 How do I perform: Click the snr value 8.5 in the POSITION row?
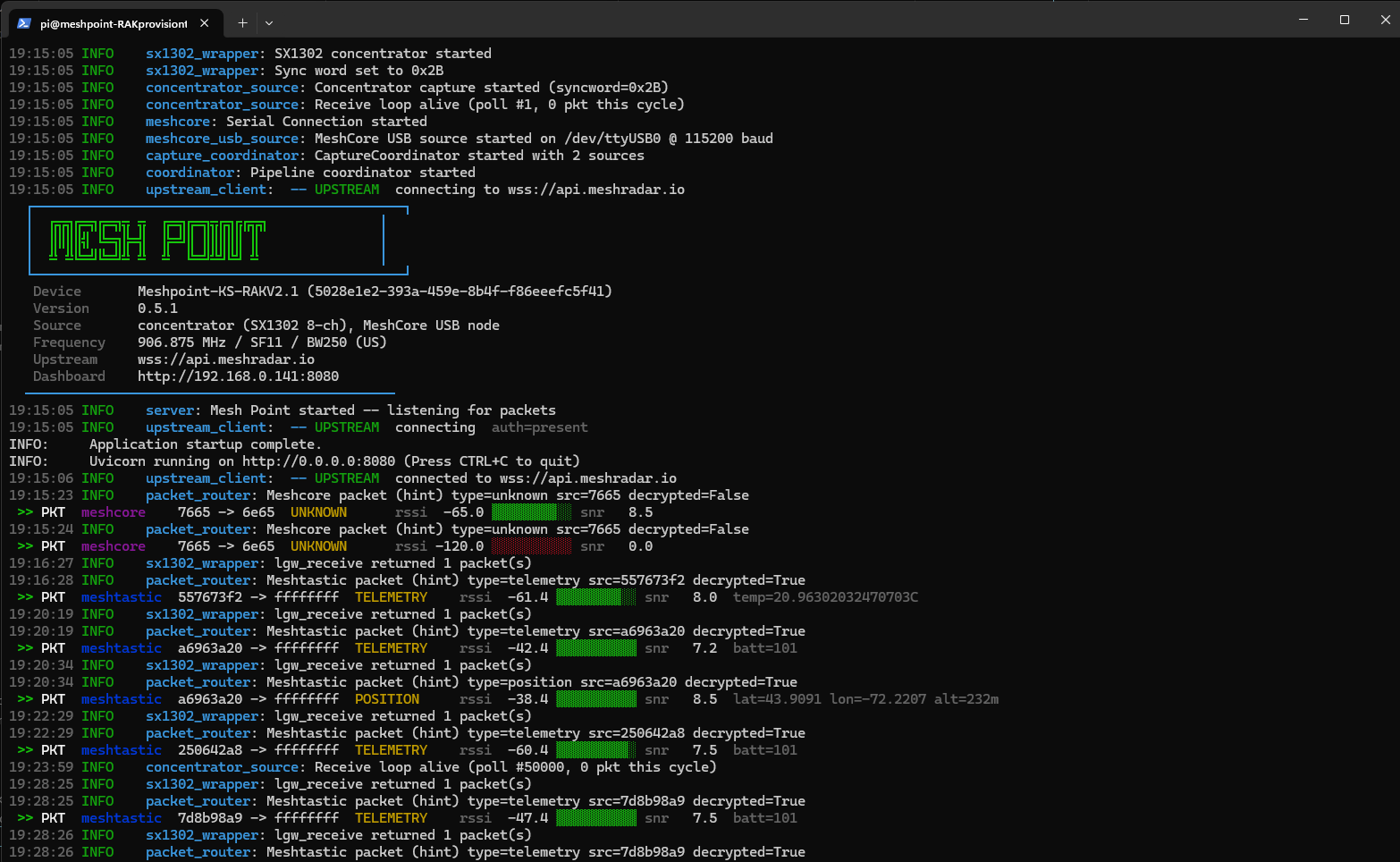pos(705,699)
